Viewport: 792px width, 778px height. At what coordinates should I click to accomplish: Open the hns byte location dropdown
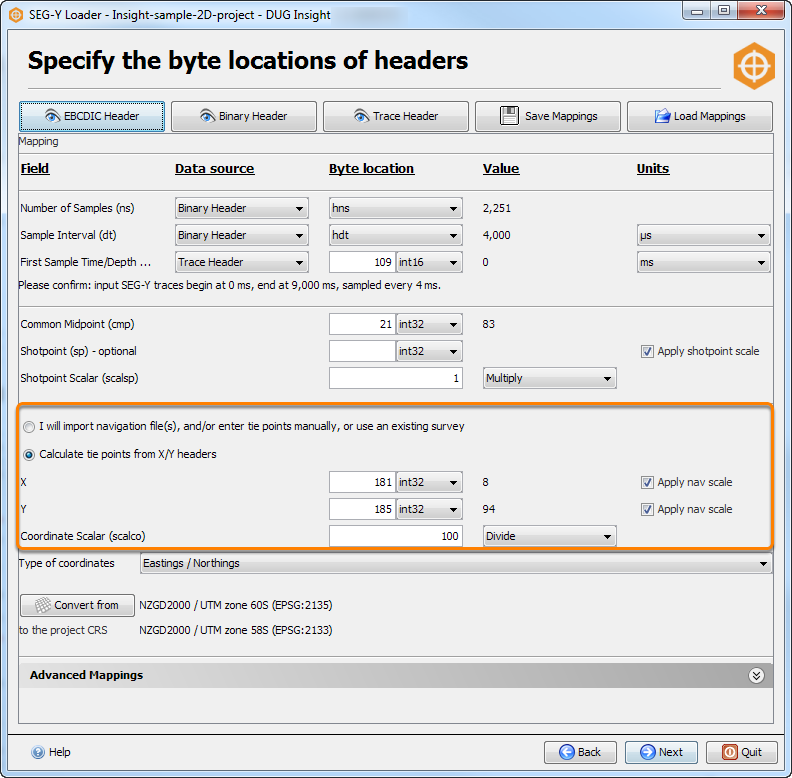coord(396,208)
